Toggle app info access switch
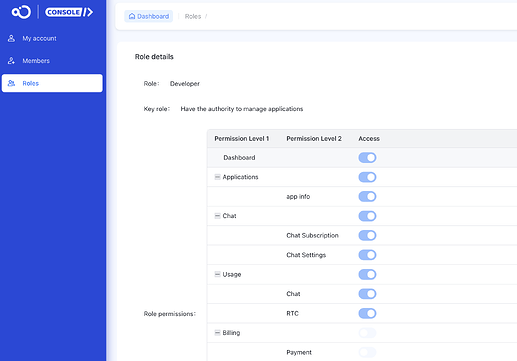The height and width of the screenshot is (361, 517). (x=367, y=196)
